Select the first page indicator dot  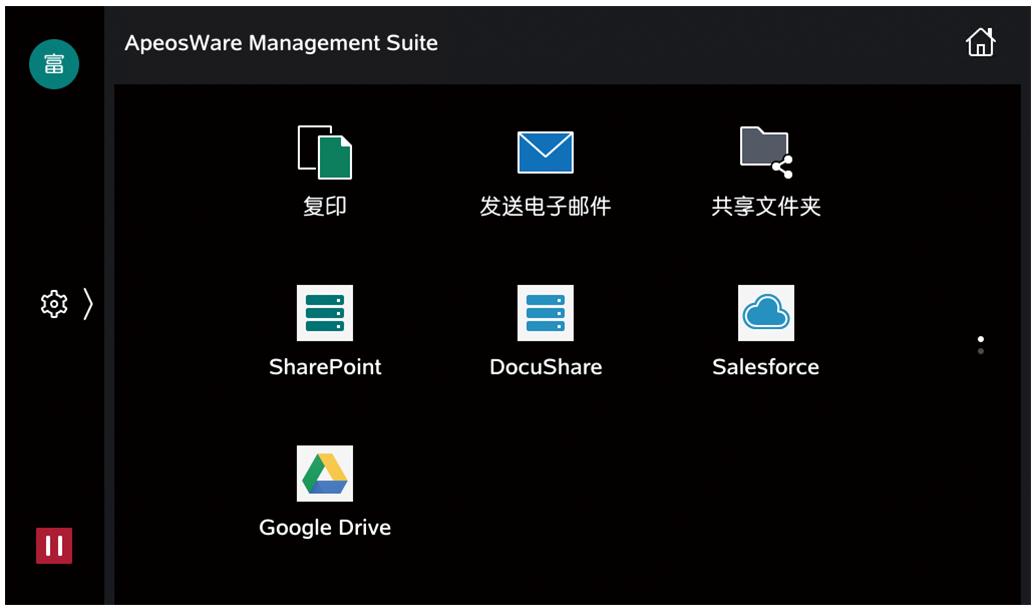tap(980, 339)
